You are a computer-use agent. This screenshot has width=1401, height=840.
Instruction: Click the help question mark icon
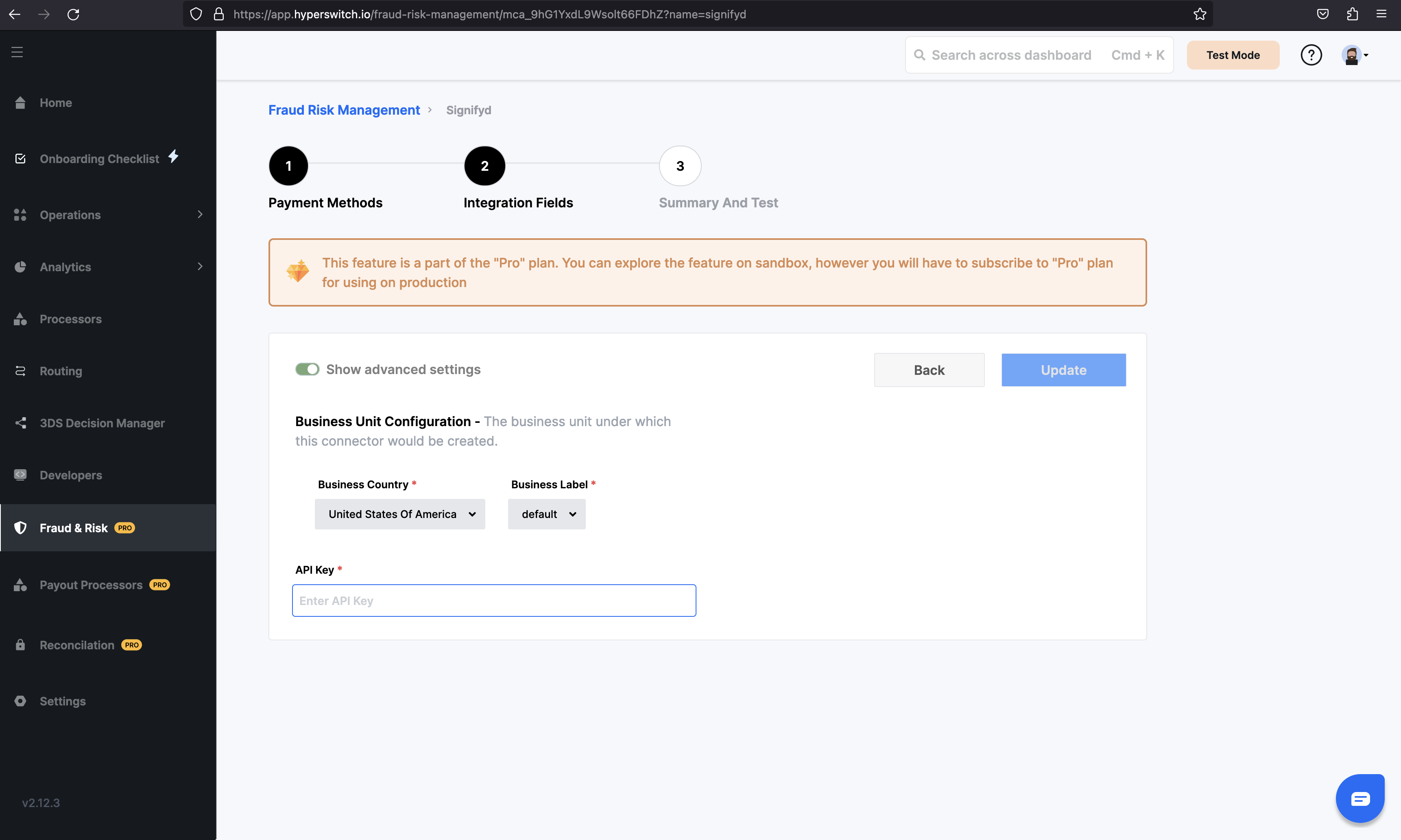point(1312,54)
